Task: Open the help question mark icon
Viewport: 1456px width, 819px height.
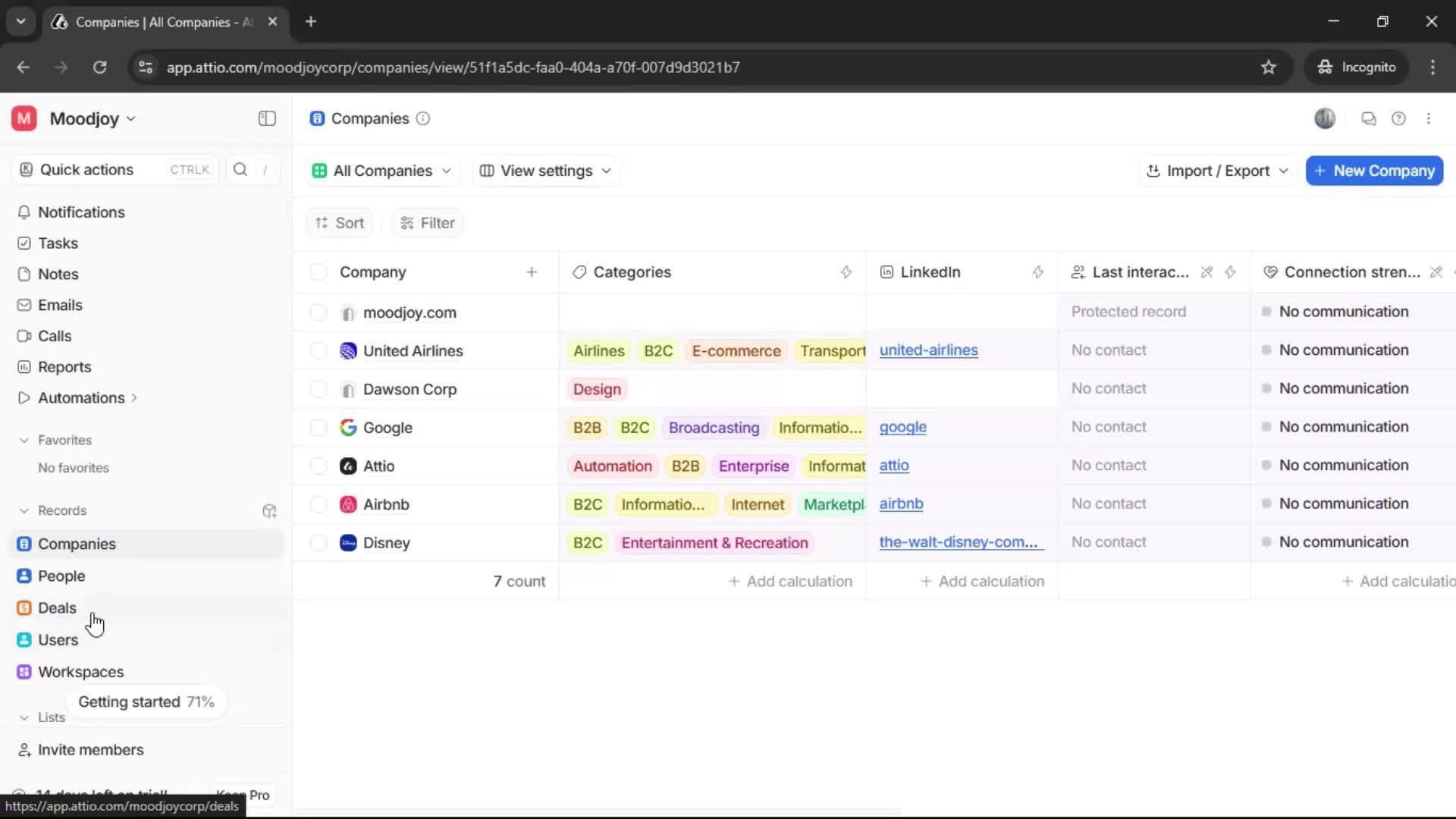Action: point(1398,118)
